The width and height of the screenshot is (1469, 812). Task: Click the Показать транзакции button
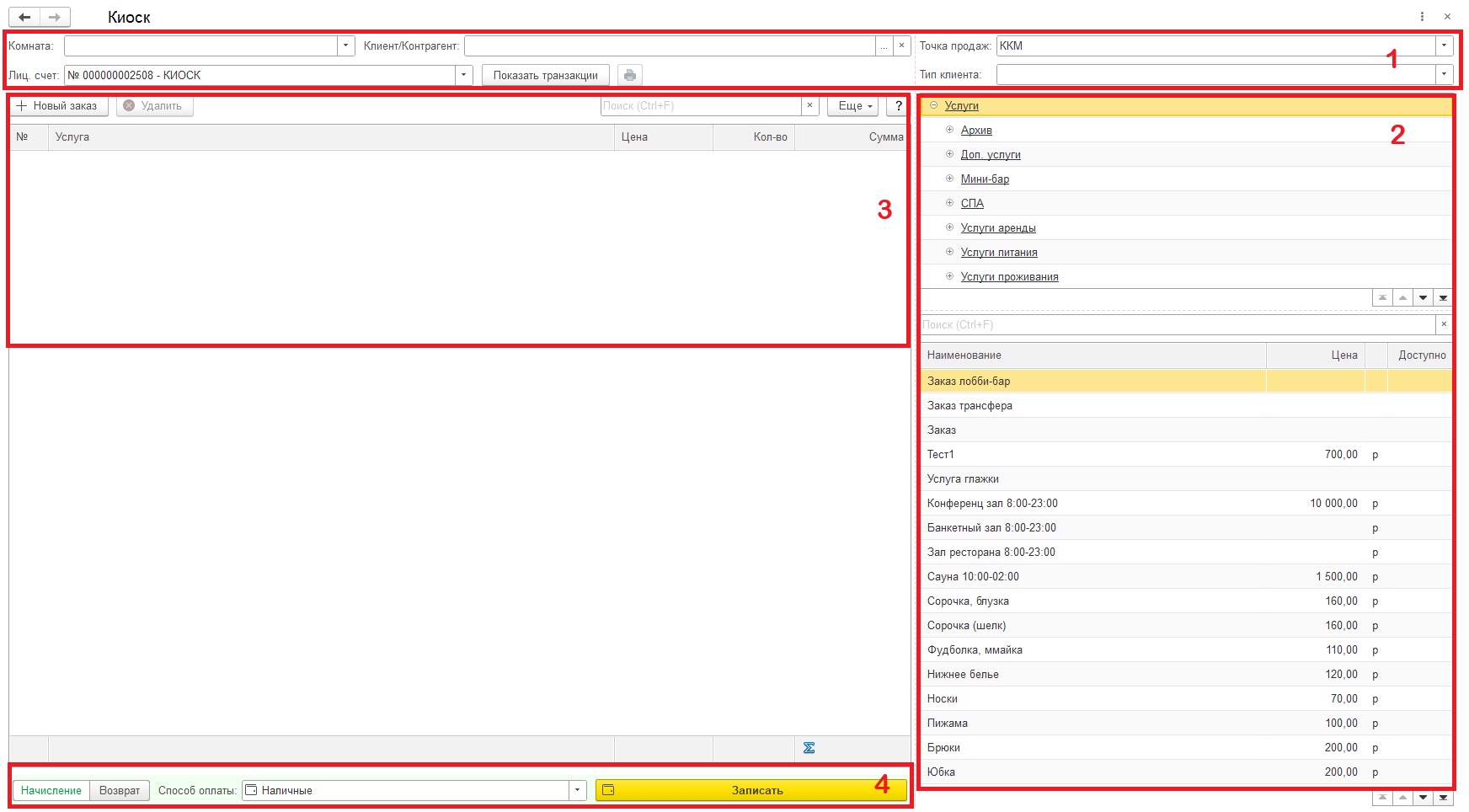pos(546,75)
